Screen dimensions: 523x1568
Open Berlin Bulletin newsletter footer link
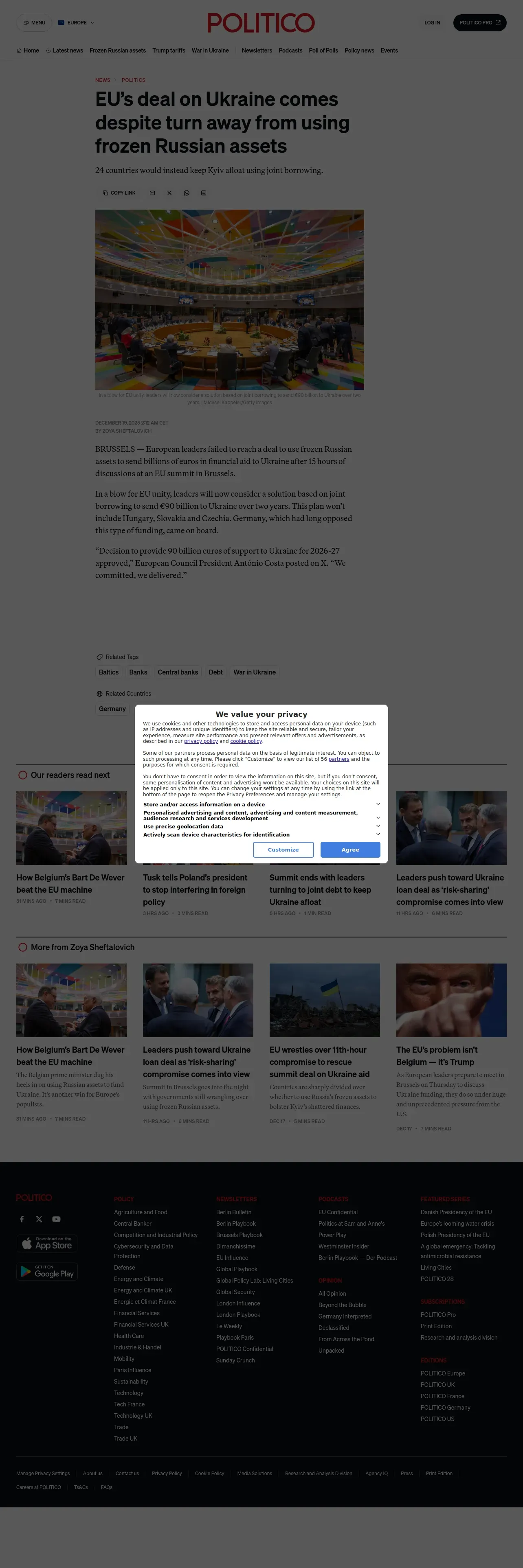pos(234,1212)
